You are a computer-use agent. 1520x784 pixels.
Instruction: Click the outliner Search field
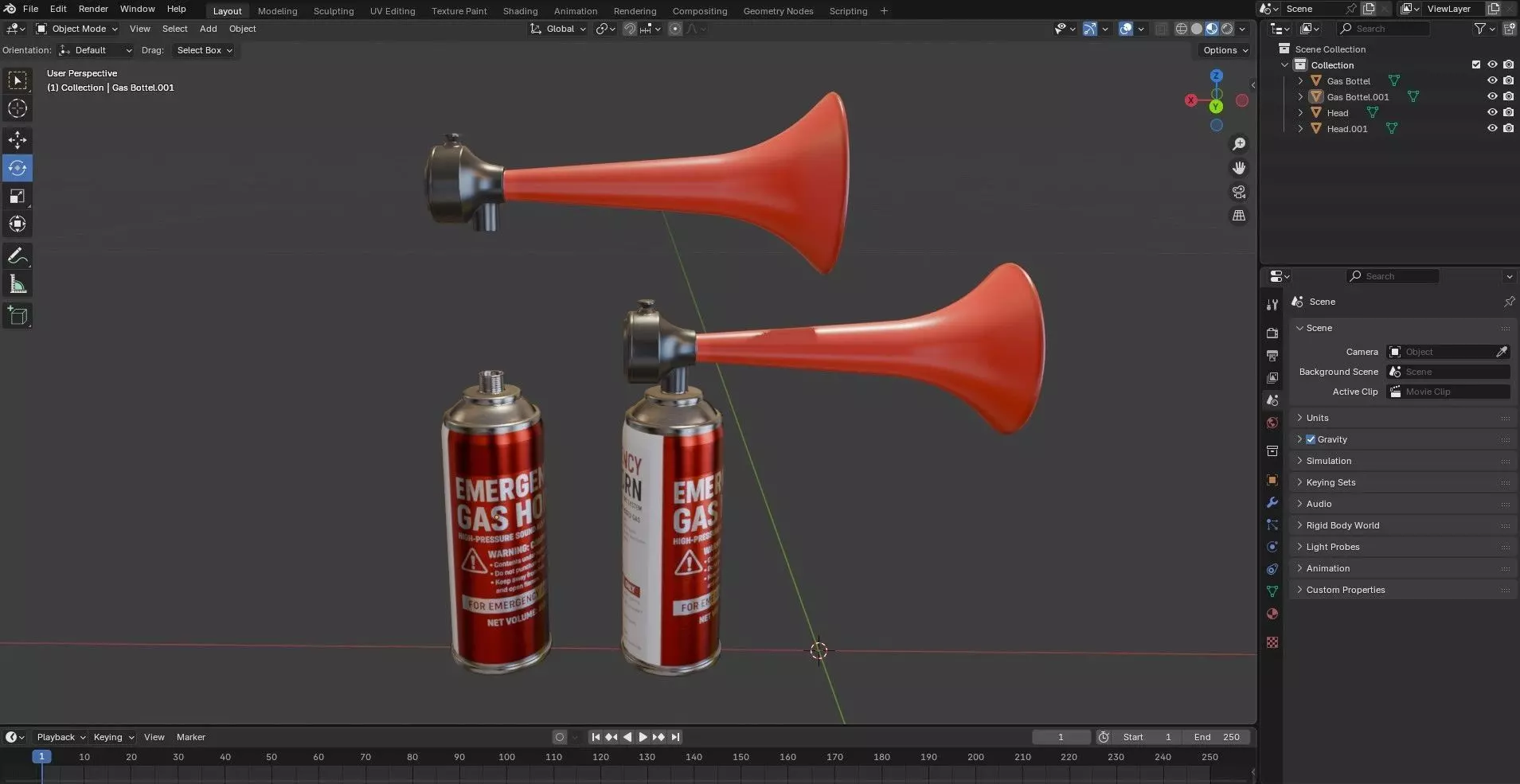coord(1384,29)
